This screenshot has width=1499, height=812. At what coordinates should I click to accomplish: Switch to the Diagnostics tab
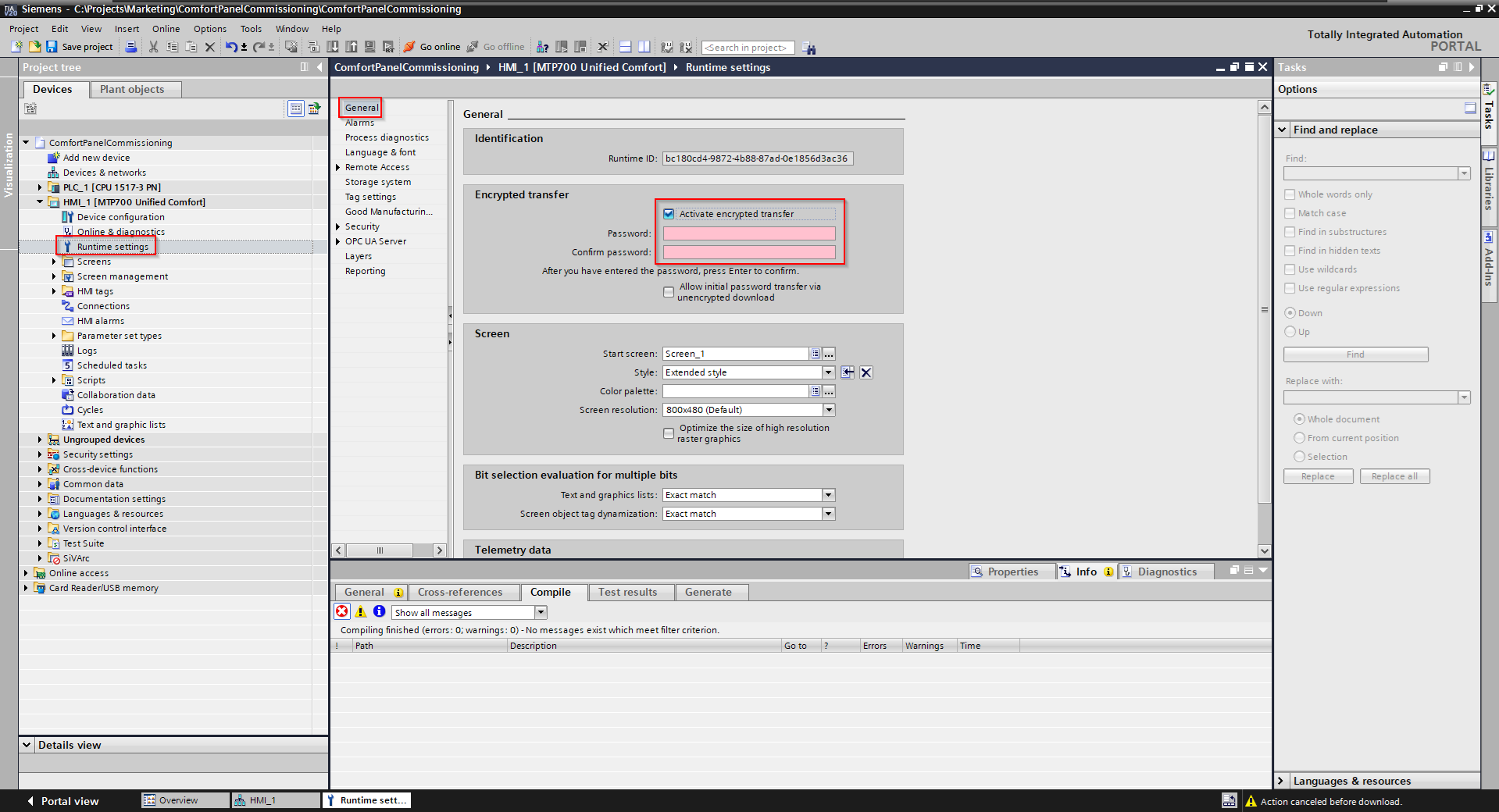1167,572
